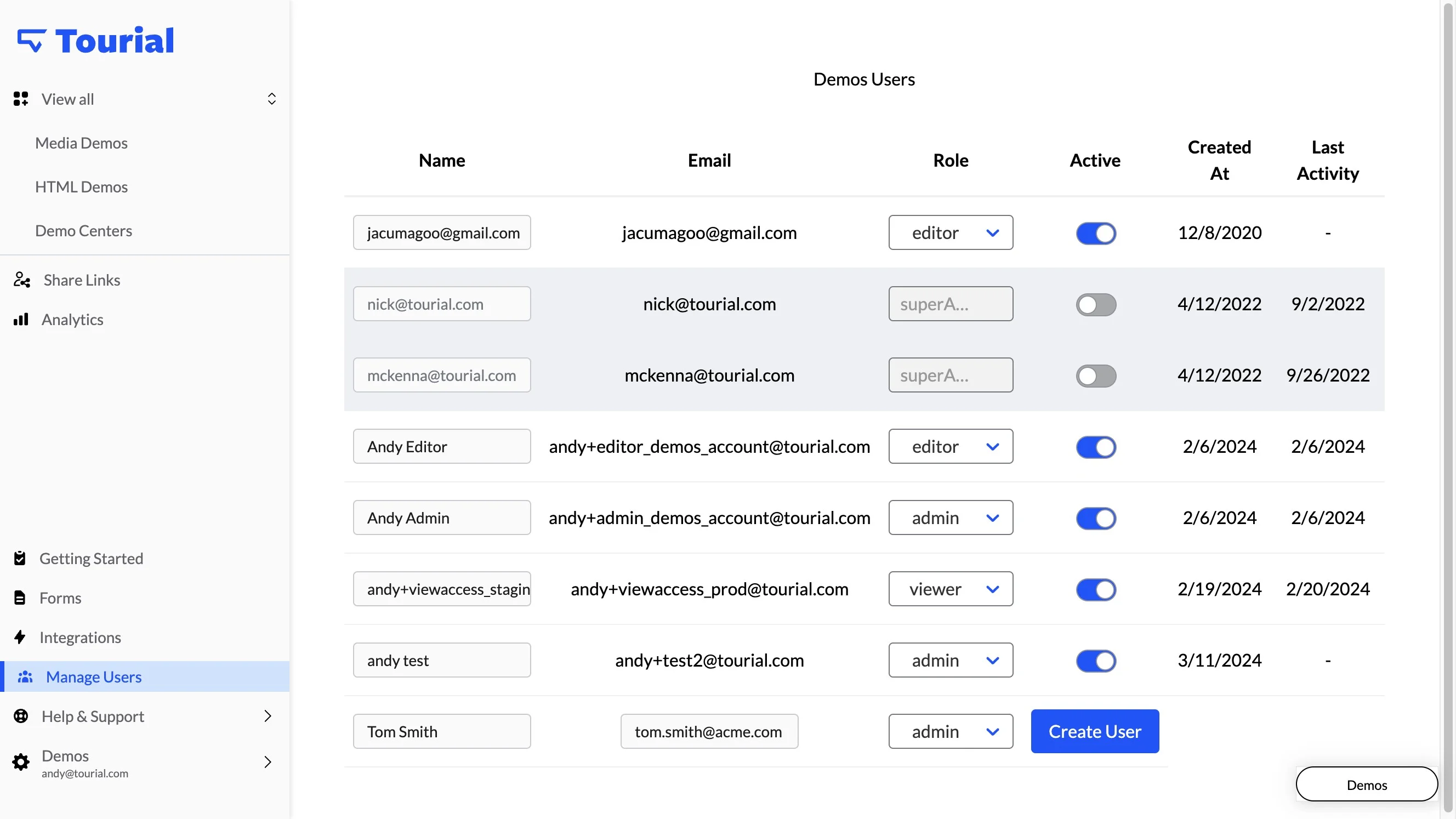
Task: Click email andy+admin_demos_account@tourial.com
Action: [x=709, y=517]
